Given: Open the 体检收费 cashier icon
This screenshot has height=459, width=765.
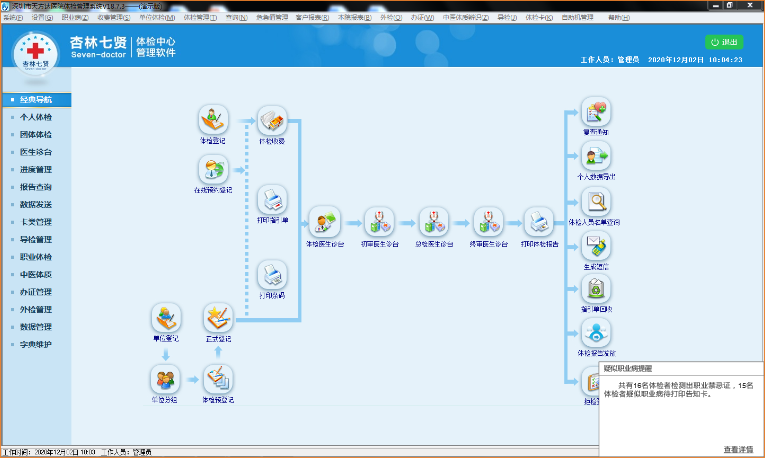Looking at the screenshot, I should 272,120.
